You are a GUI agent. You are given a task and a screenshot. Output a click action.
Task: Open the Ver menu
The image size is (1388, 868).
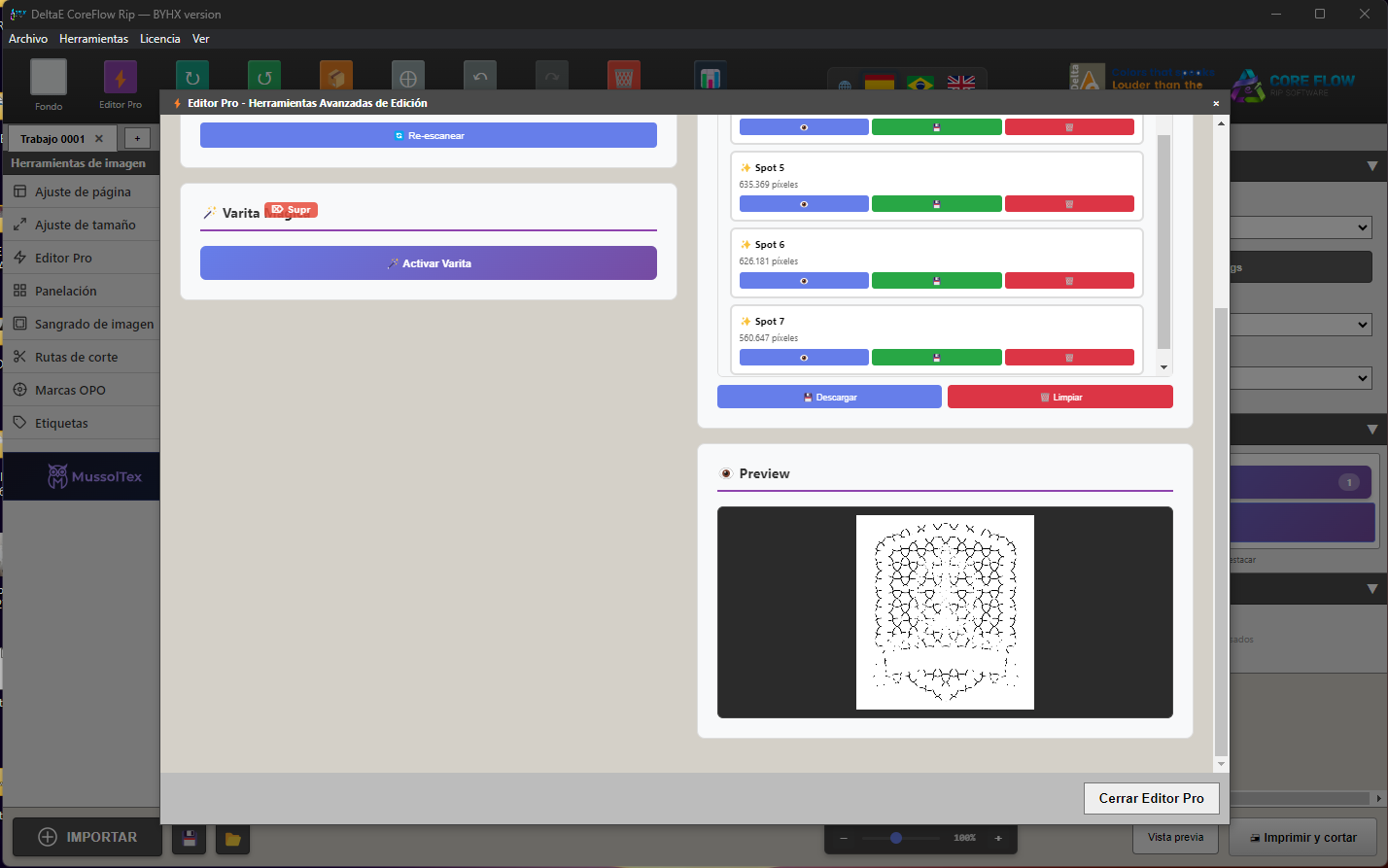[201, 39]
